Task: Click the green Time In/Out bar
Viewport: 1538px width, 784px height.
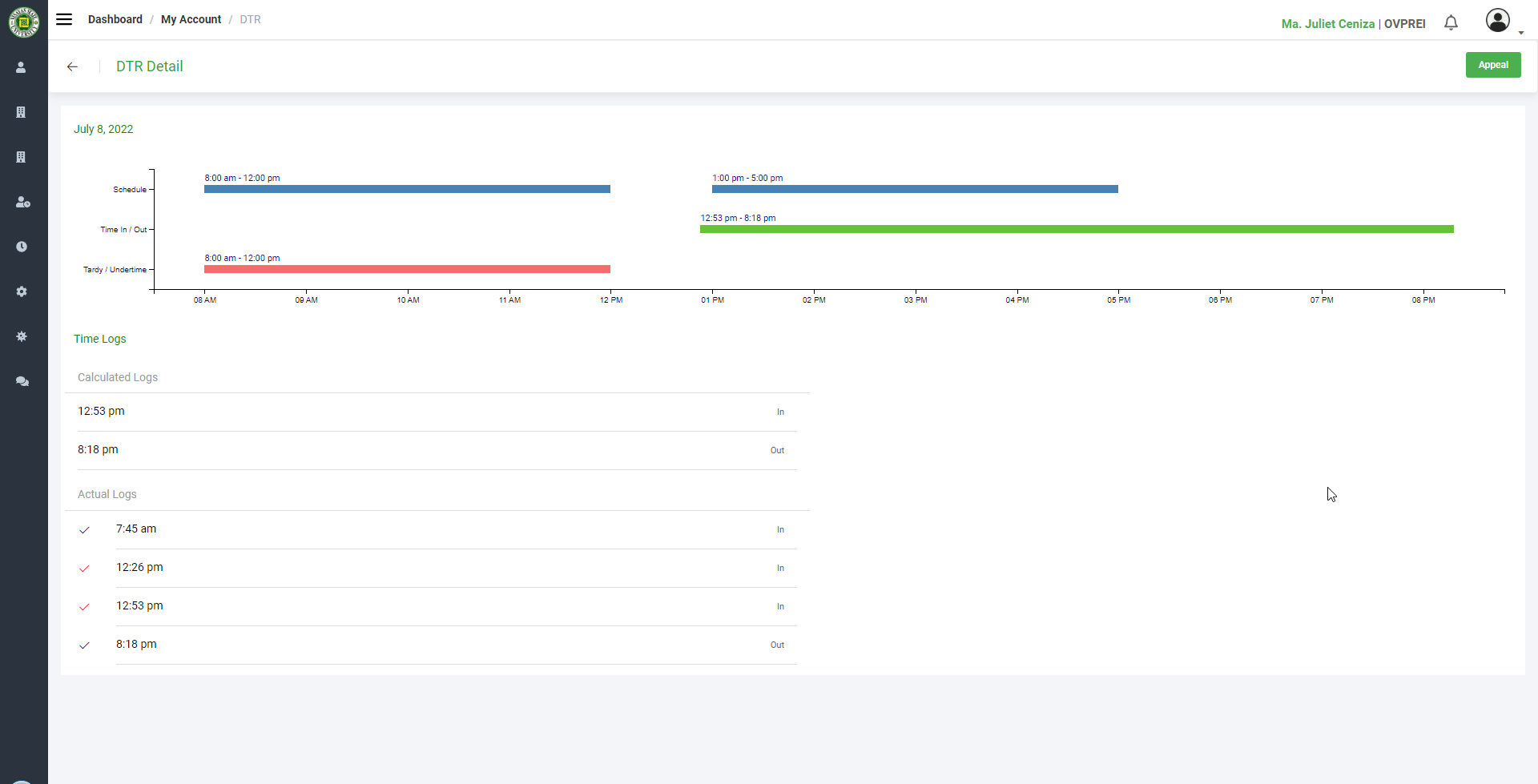Action: (x=1076, y=229)
